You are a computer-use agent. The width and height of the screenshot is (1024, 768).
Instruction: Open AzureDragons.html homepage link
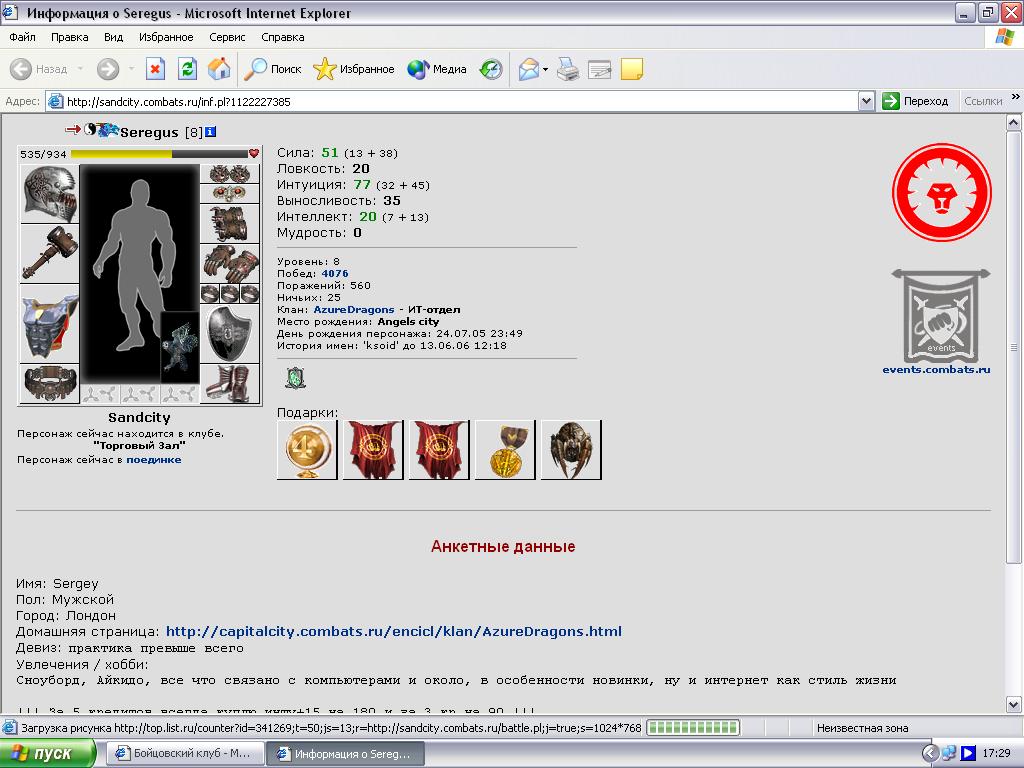[394, 632]
